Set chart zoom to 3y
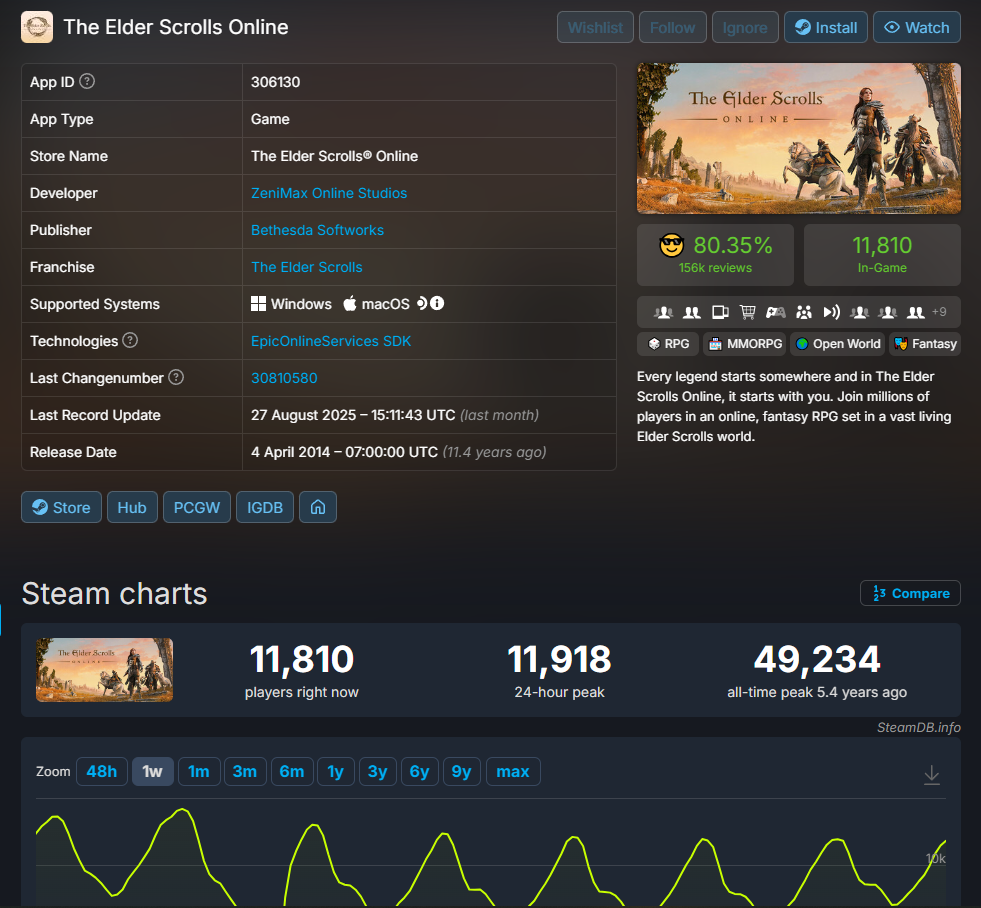This screenshot has width=981, height=908. [377, 771]
